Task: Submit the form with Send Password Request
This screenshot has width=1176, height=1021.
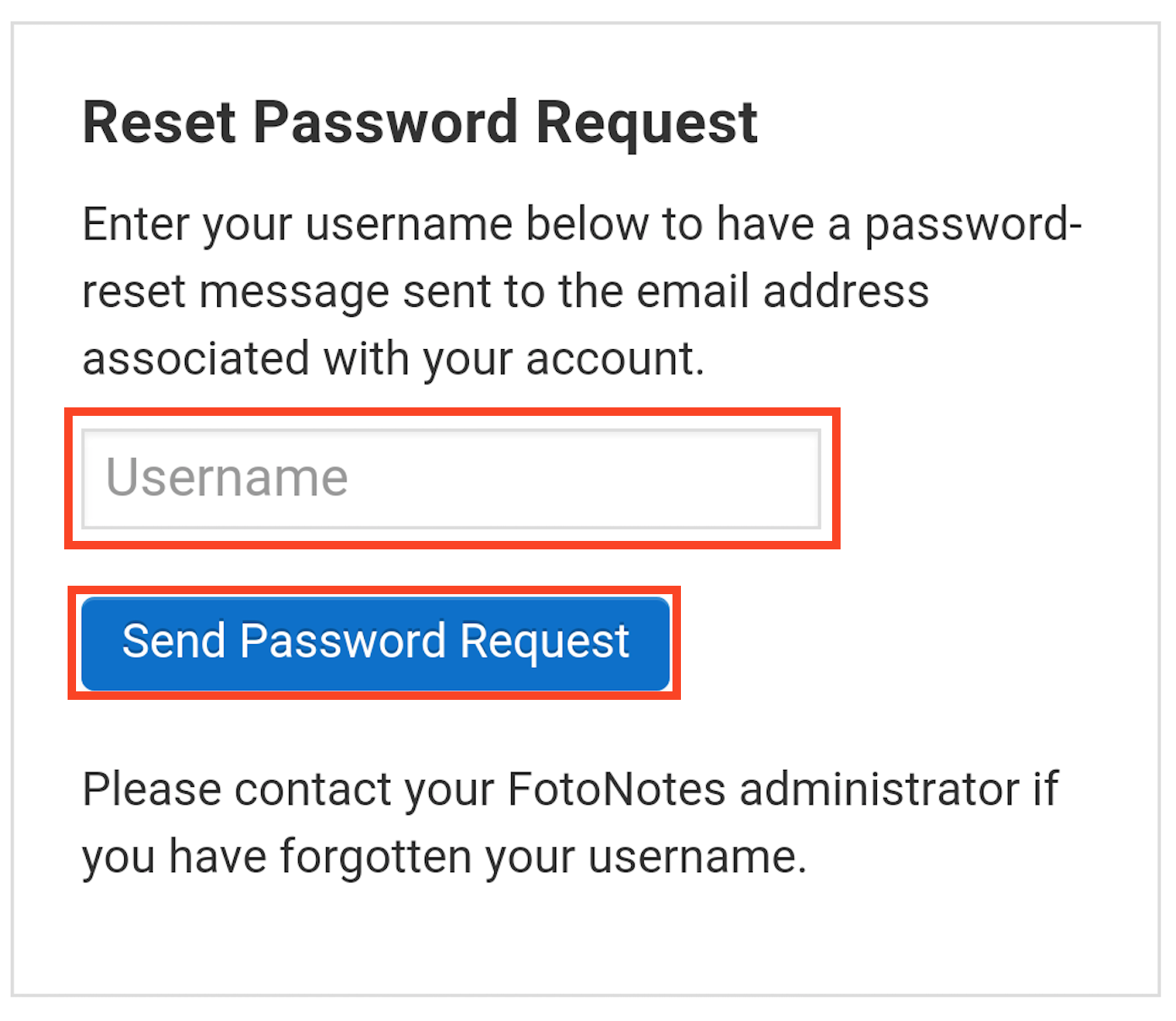Action: point(375,643)
